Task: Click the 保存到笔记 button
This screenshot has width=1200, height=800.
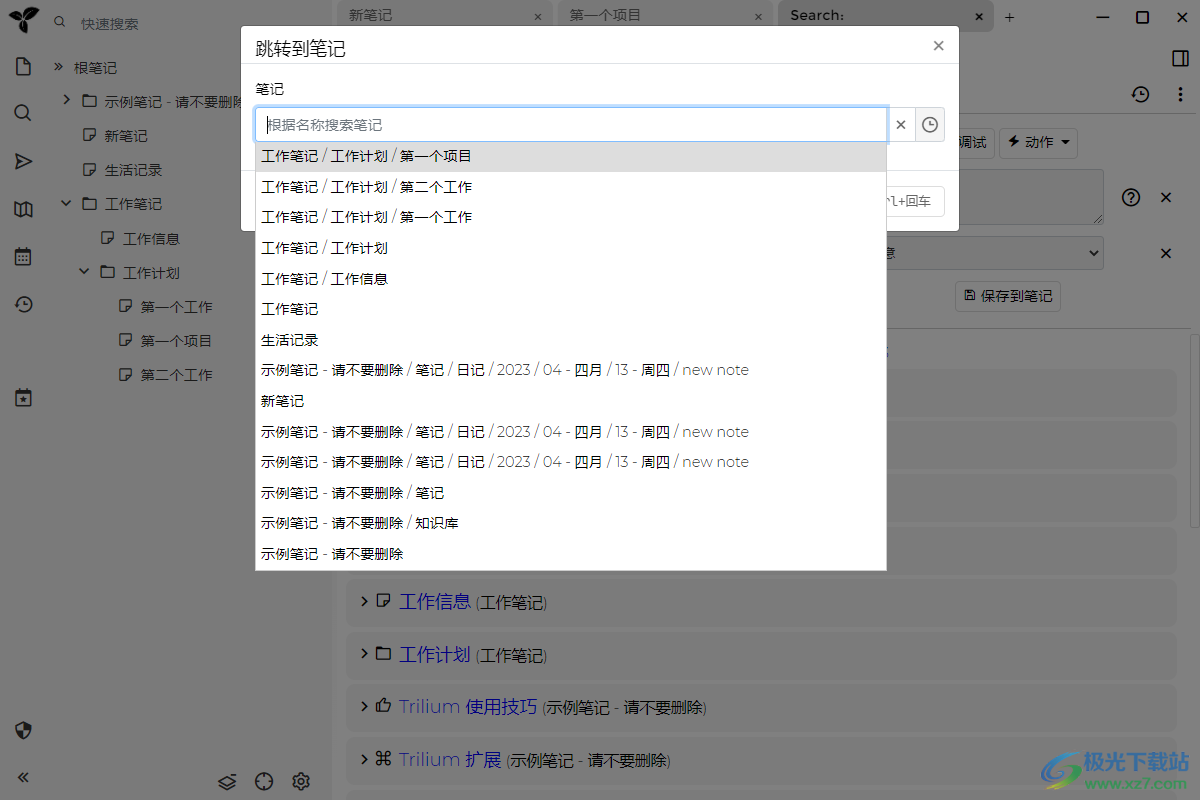Action: point(1007,296)
